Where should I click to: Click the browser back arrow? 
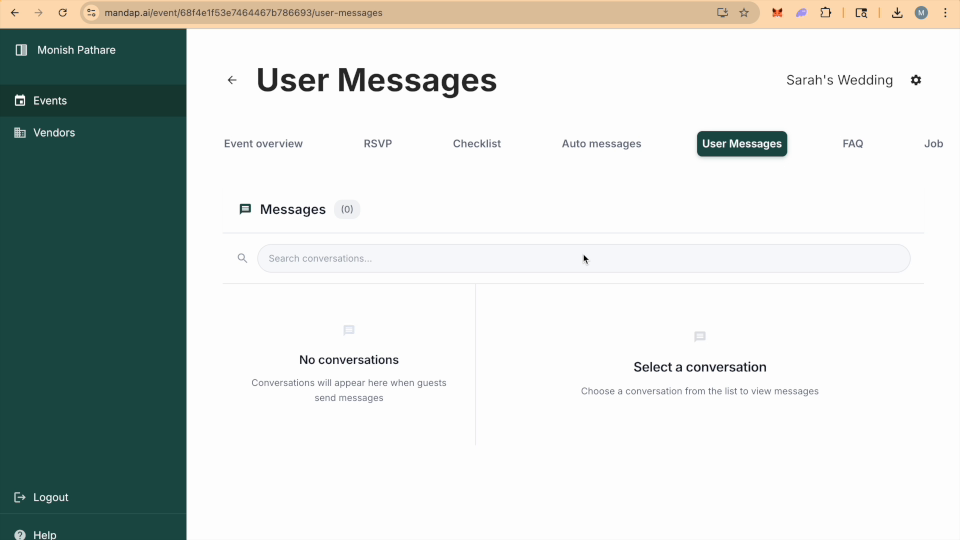tap(15, 12)
